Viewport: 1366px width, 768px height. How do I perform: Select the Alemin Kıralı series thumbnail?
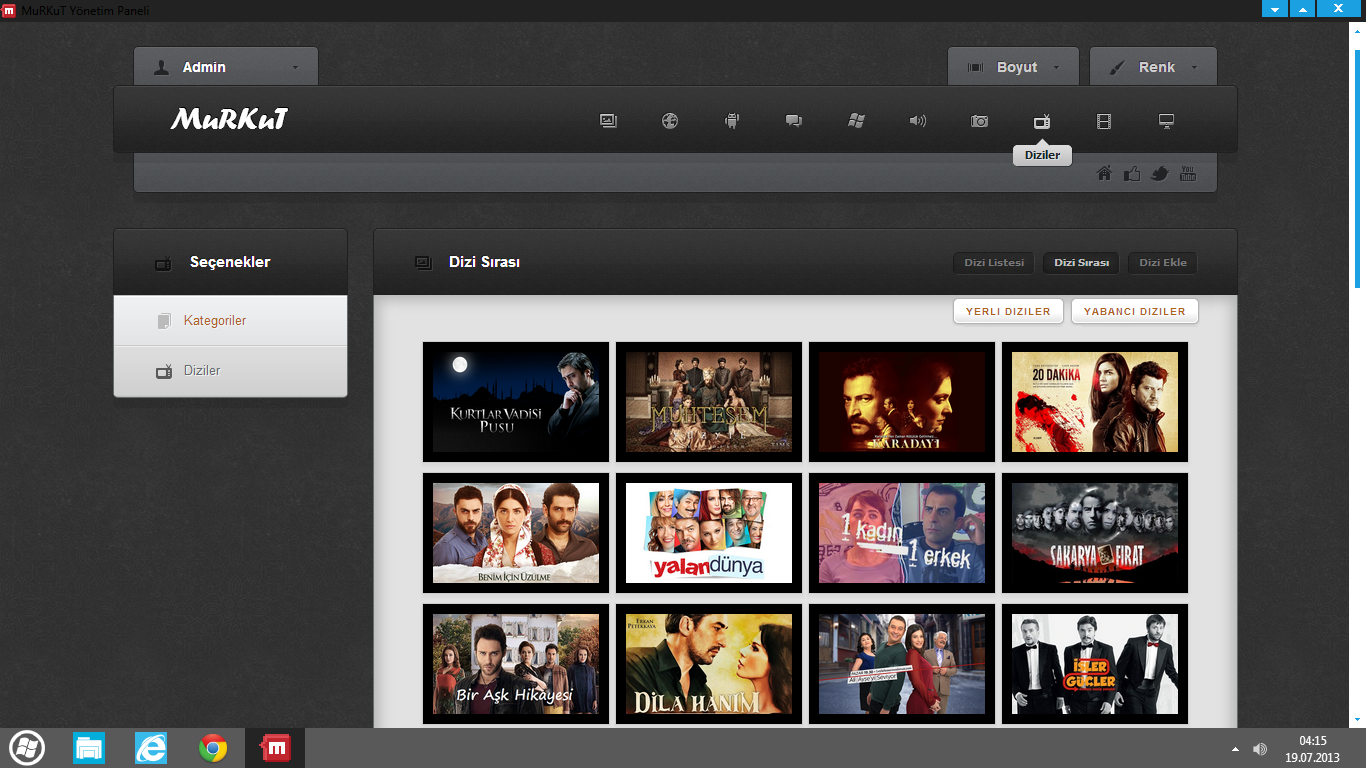click(x=902, y=664)
